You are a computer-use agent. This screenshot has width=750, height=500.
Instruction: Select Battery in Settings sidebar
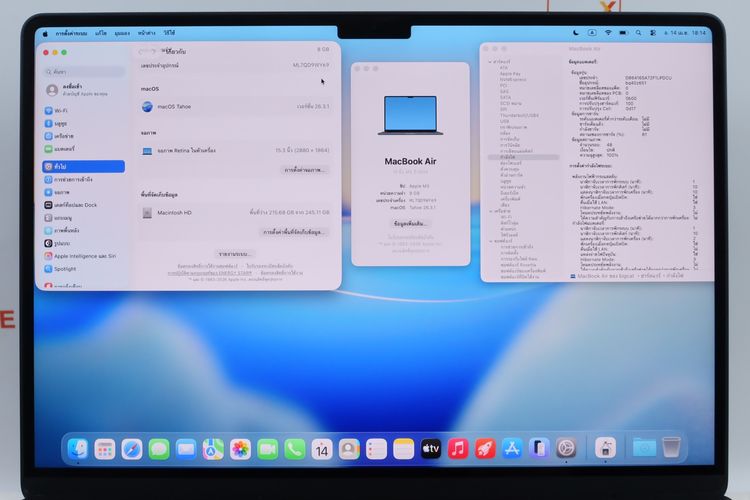[83, 149]
